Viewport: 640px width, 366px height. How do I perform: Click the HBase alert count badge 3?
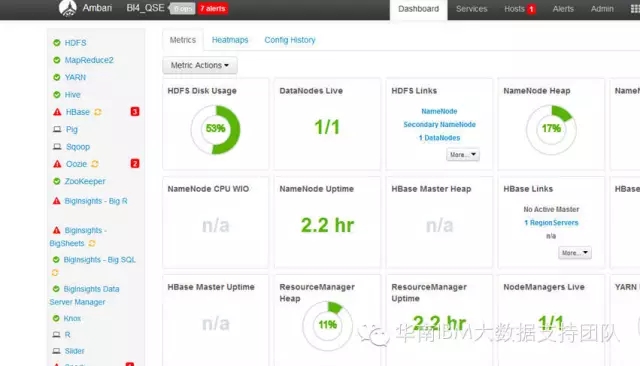click(x=135, y=111)
